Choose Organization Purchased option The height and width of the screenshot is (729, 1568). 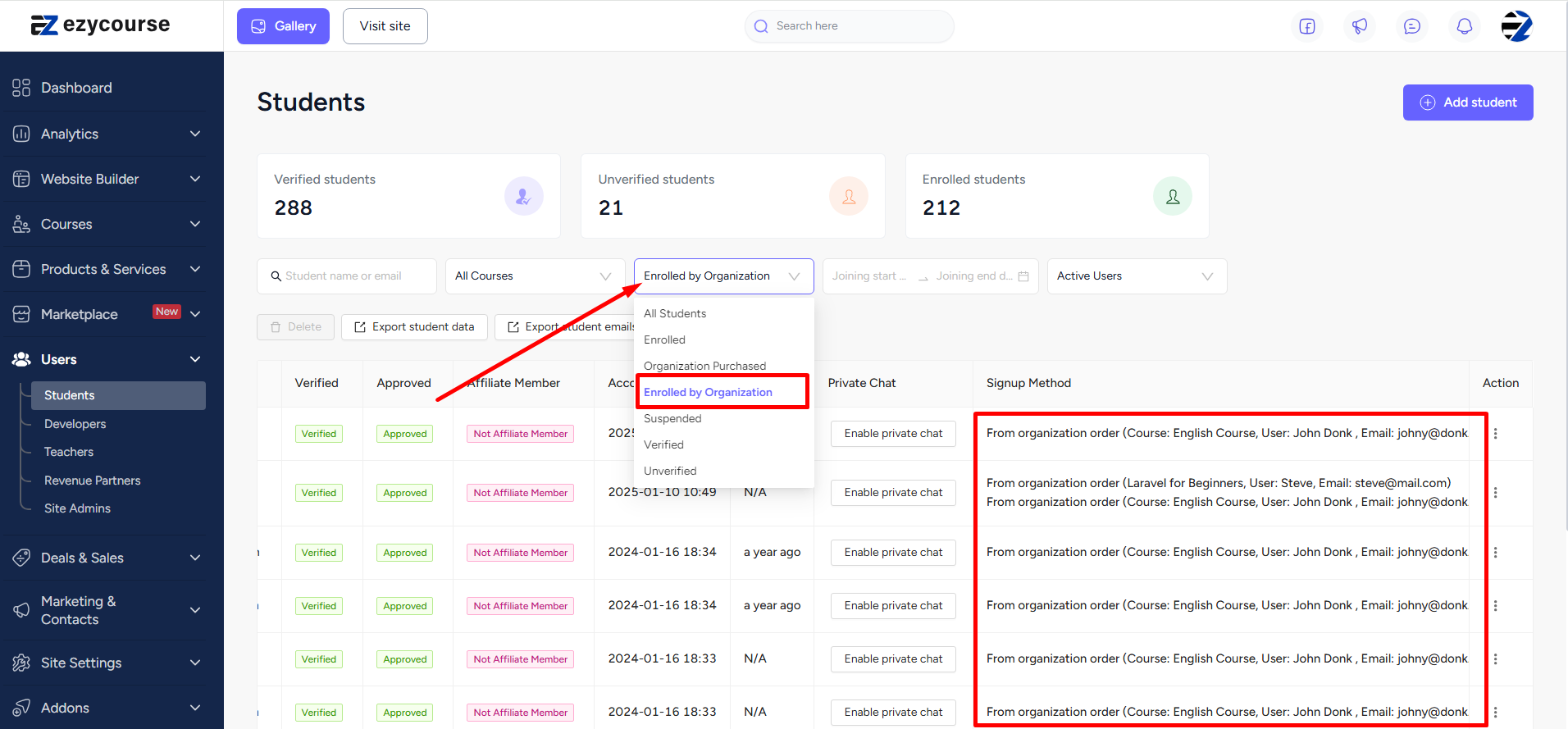(x=724, y=366)
